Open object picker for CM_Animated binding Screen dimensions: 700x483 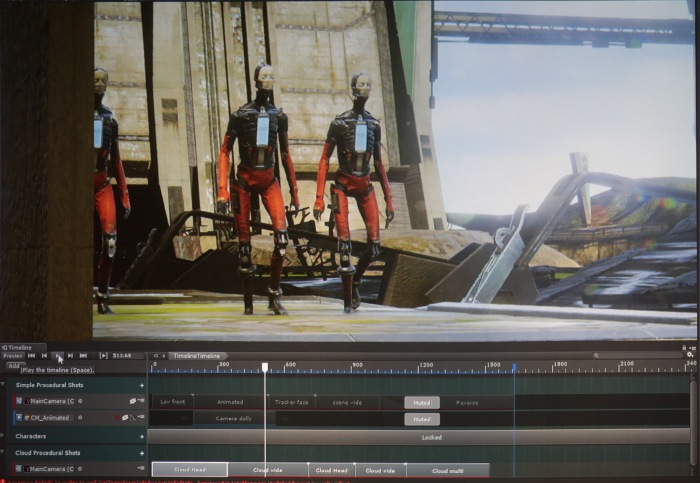[80, 417]
